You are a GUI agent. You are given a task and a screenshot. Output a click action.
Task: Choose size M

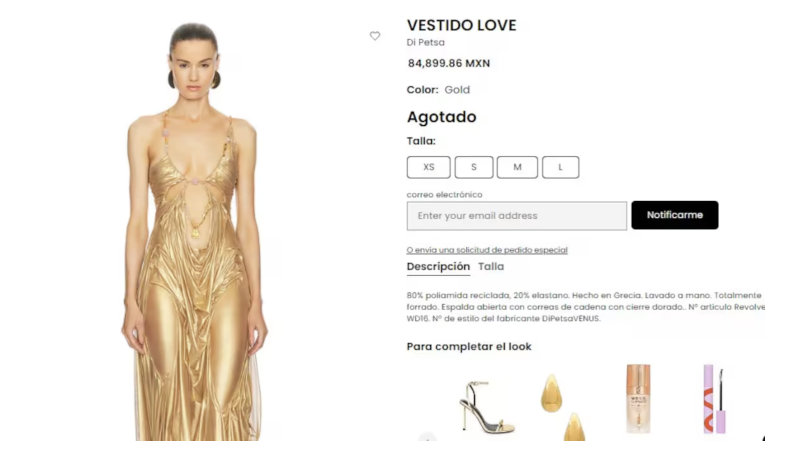pos(517,167)
